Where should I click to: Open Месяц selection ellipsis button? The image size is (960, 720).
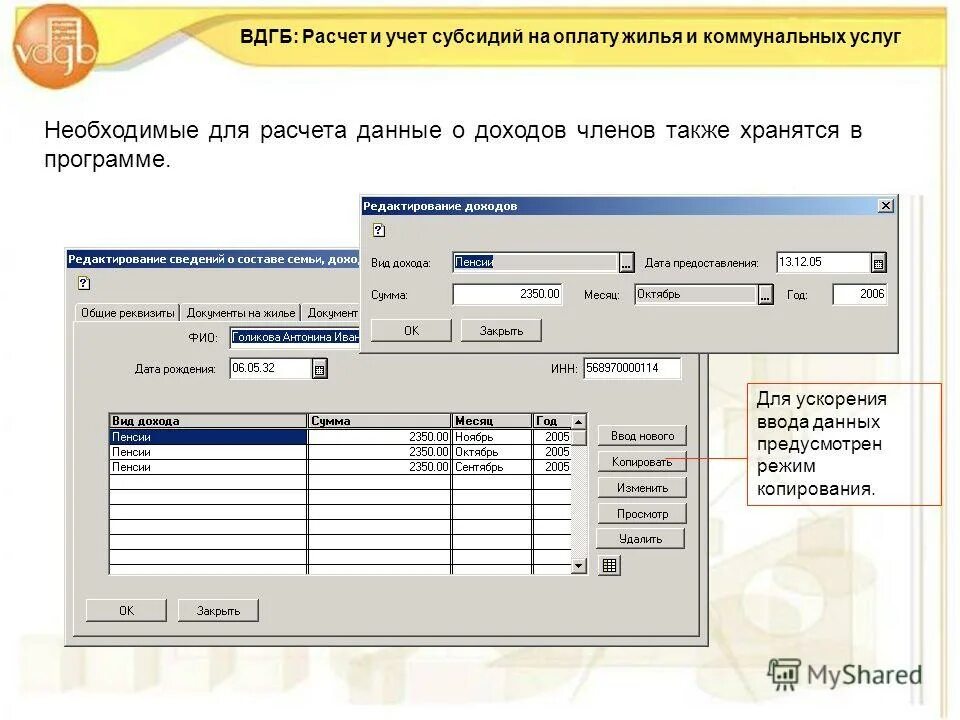[765, 294]
